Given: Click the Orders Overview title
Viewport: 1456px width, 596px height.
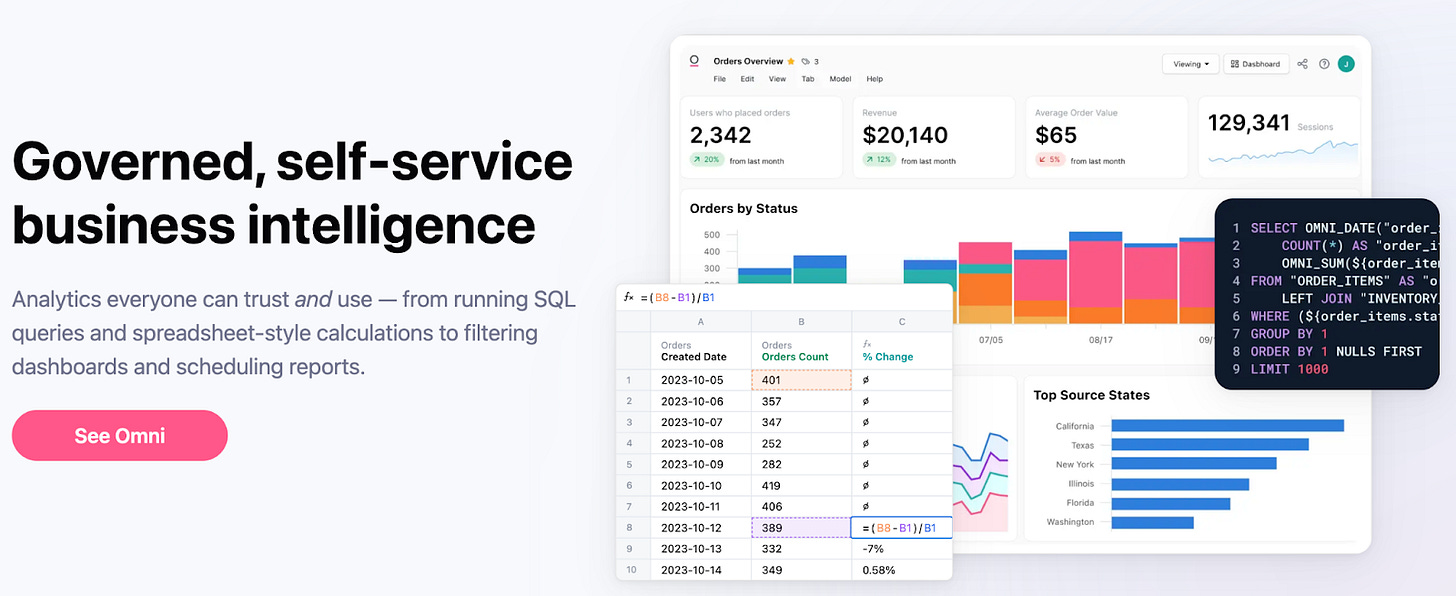Looking at the screenshot, I should (x=748, y=62).
